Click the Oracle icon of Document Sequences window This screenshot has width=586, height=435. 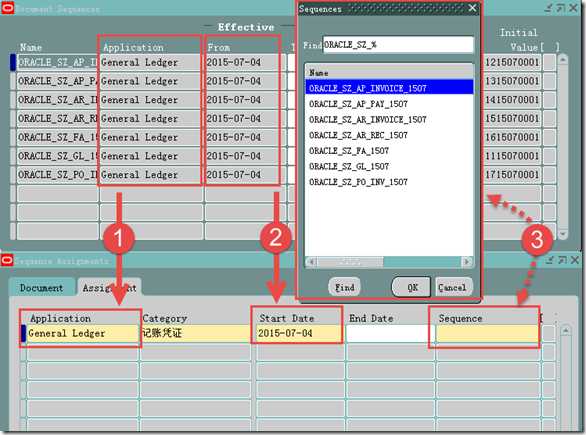coord(7,8)
